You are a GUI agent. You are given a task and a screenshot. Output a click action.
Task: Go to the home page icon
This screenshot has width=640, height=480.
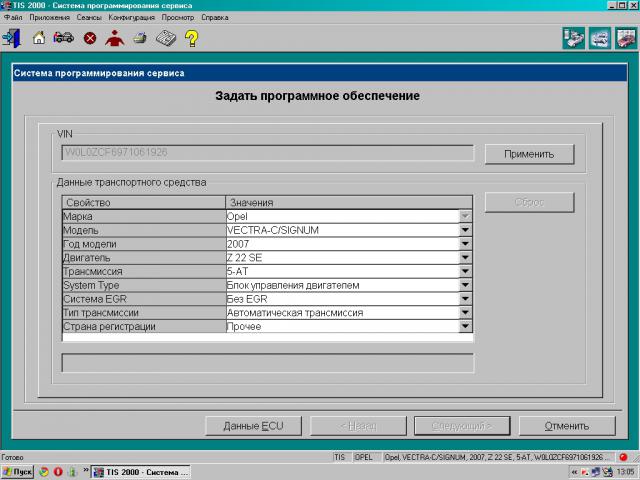[39, 38]
